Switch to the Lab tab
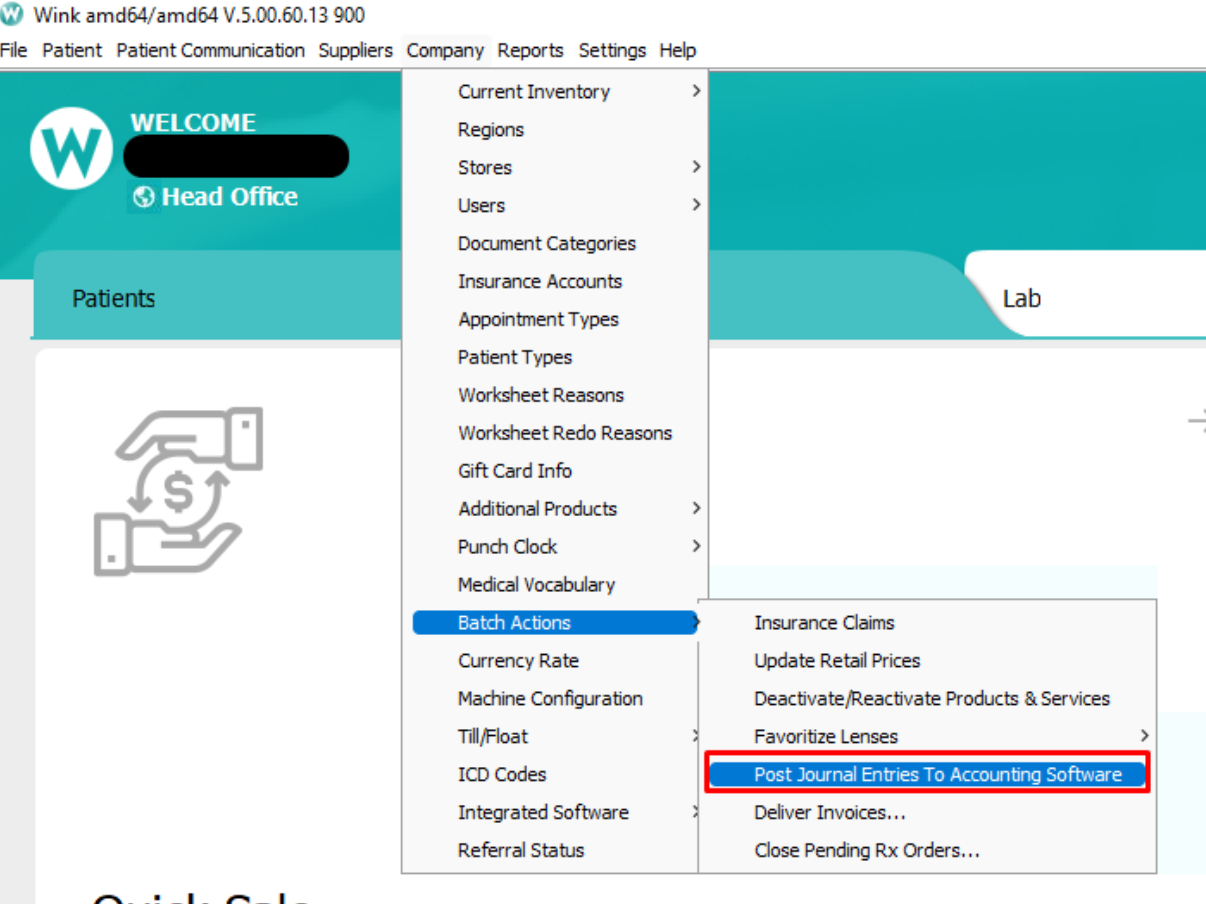The image size is (1206, 904). pyautogui.click(x=1022, y=297)
